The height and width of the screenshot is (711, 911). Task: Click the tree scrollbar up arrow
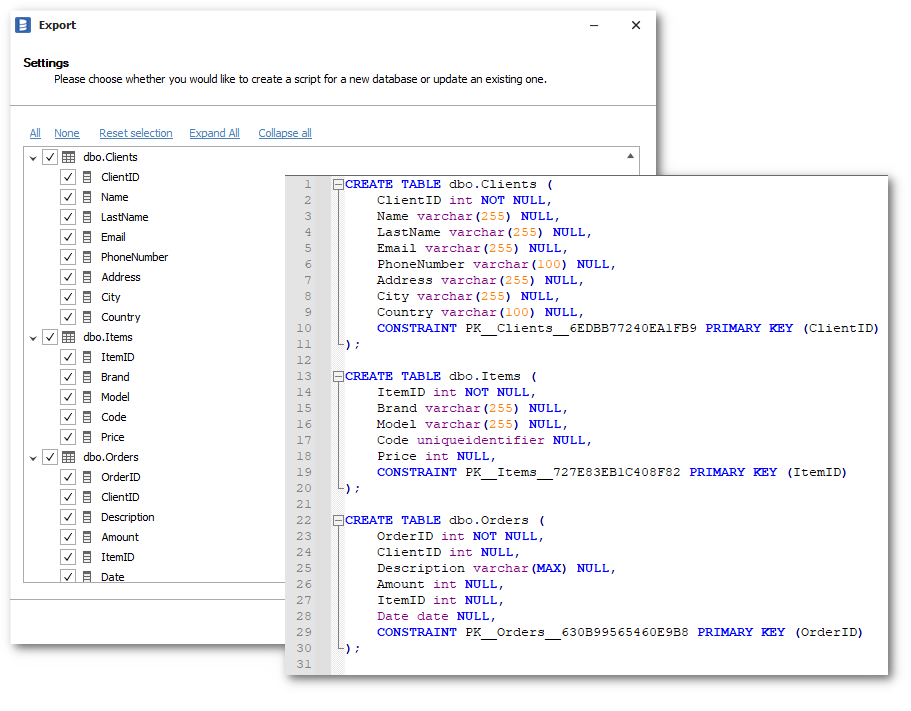630,156
